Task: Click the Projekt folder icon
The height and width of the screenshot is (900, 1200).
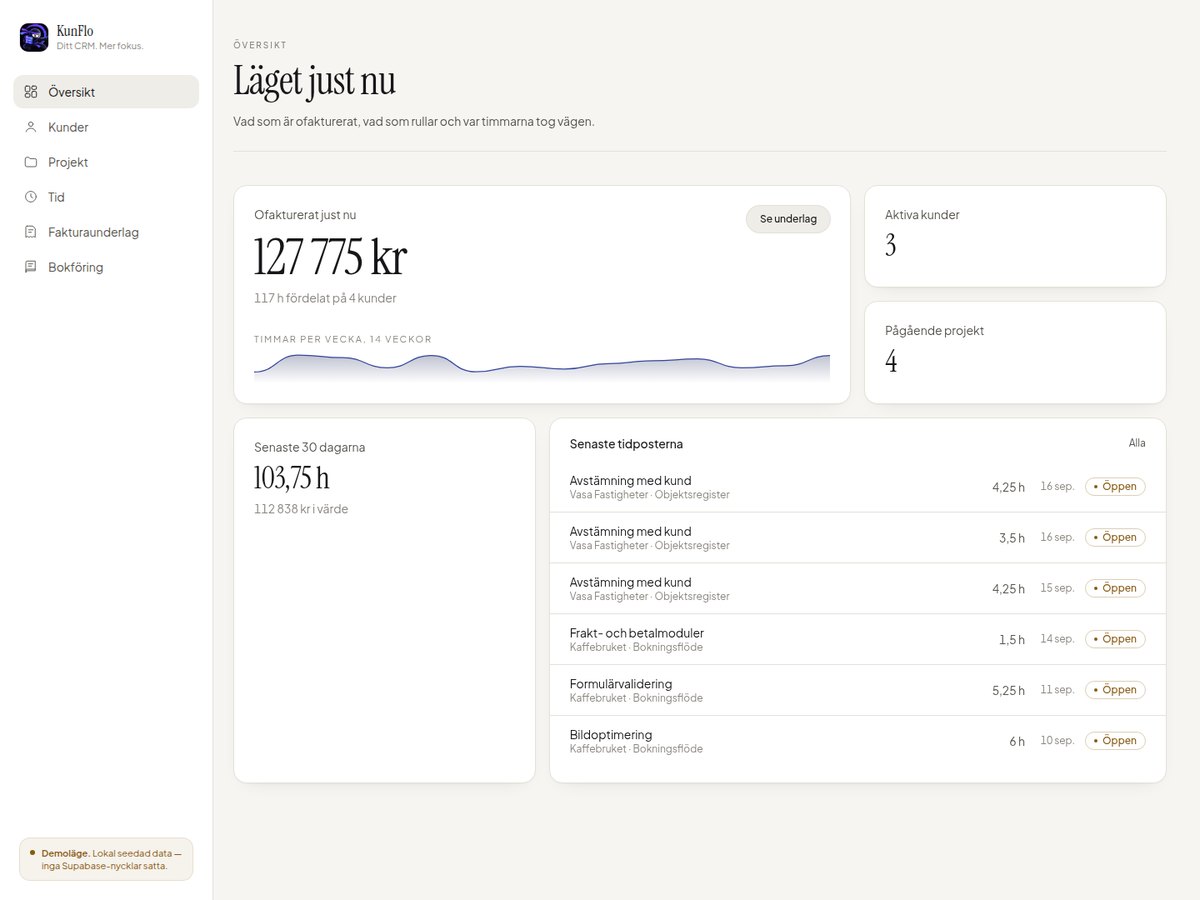Action: click(31, 162)
